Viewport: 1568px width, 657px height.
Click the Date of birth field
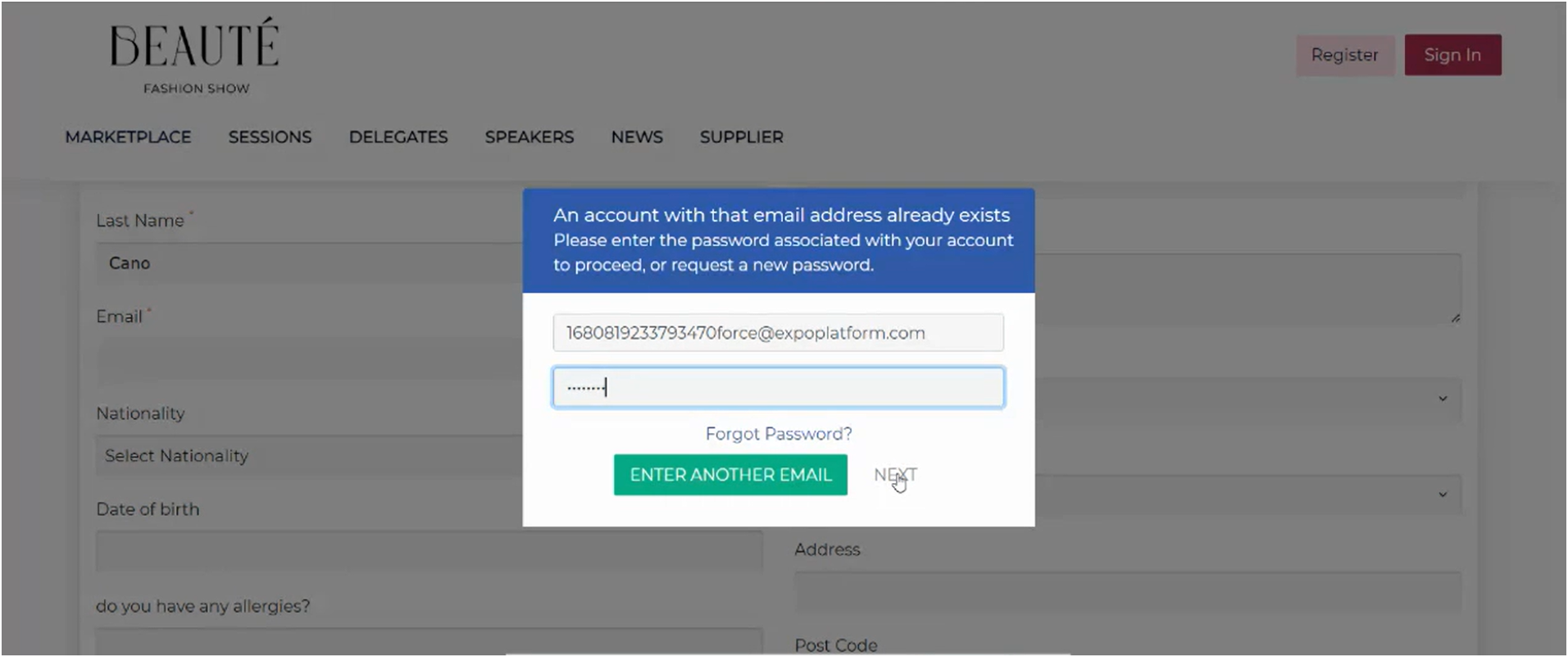pos(429,551)
